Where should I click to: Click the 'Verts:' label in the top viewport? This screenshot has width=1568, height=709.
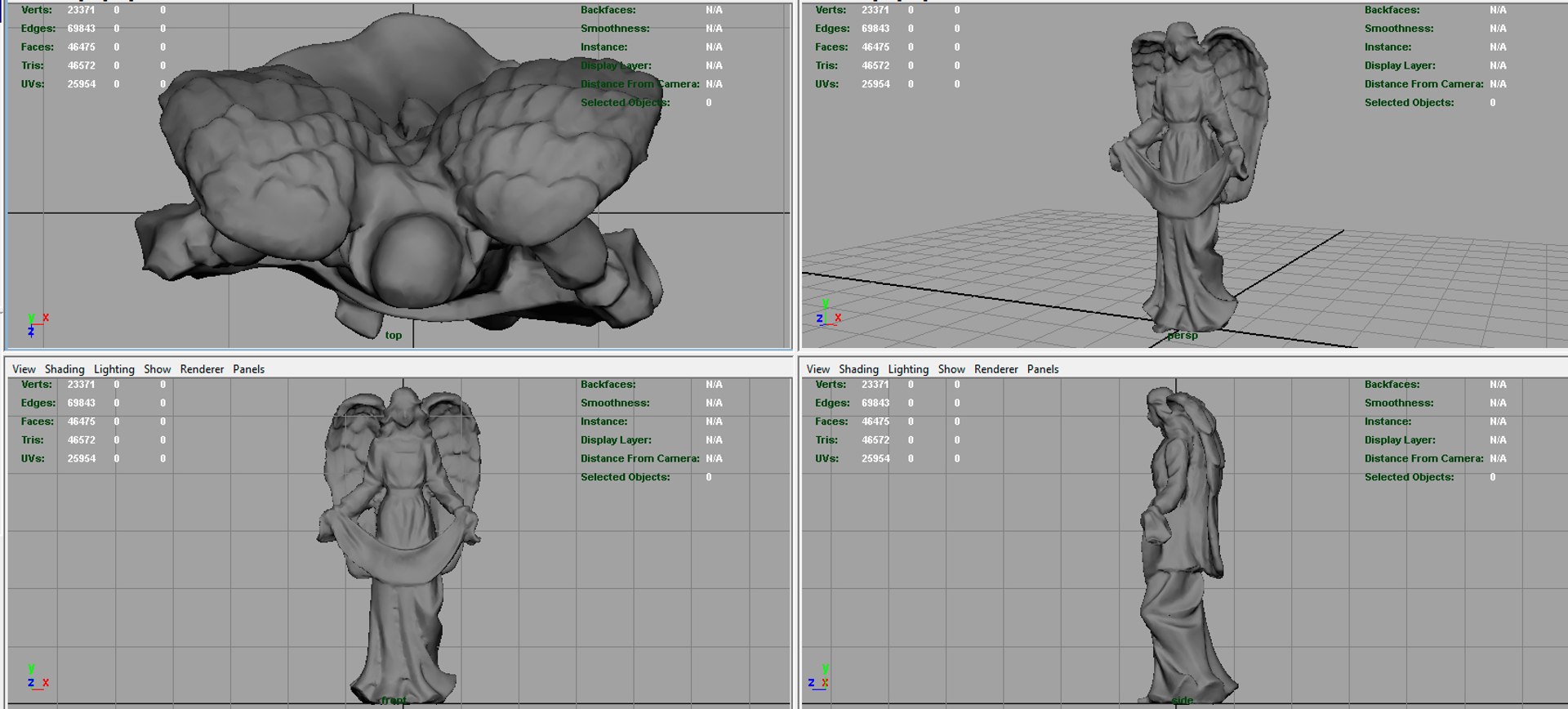click(36, 10)
